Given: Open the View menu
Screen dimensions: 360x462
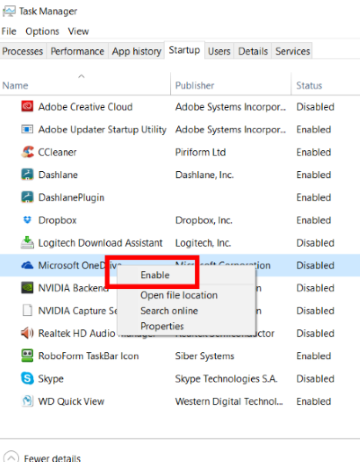Looking at the screenshot, I should pos(78,31).
